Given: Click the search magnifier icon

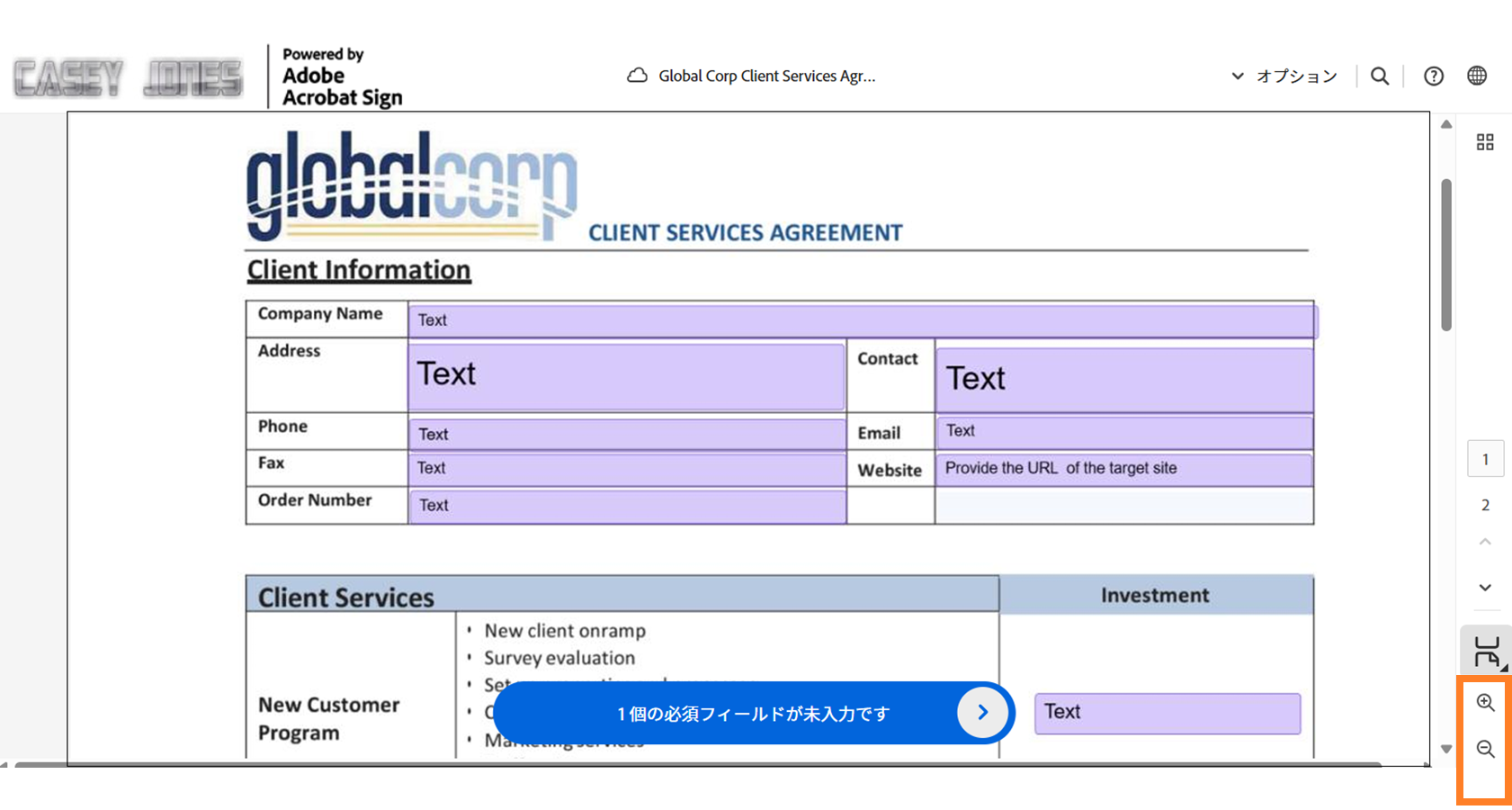Looking at the screenshot, I should coord(1379,76).
